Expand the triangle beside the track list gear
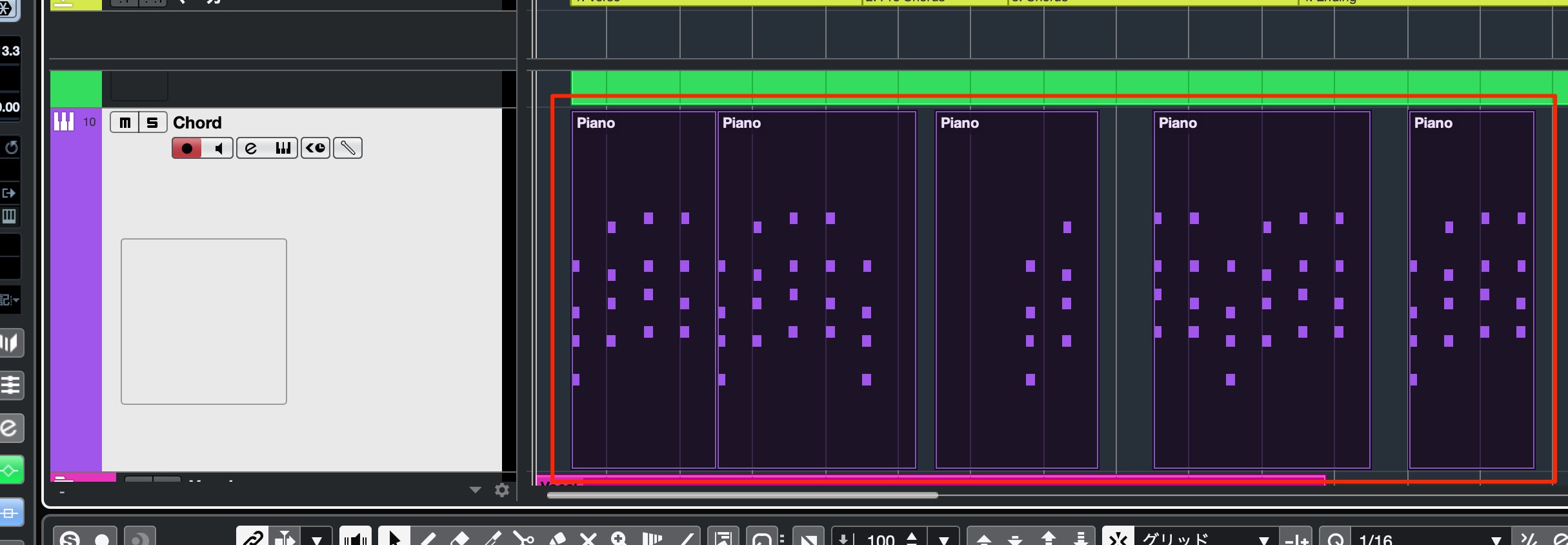This screenshot has height=545, width=1568. pyautogui.click(x=476, y=490)
